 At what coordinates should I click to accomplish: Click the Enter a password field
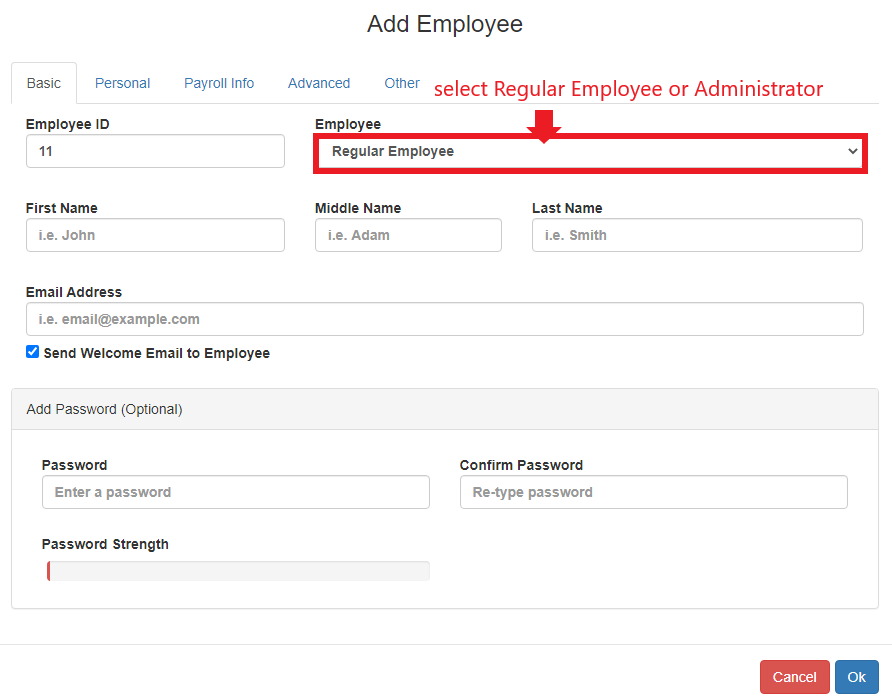(x=235, y=492)
